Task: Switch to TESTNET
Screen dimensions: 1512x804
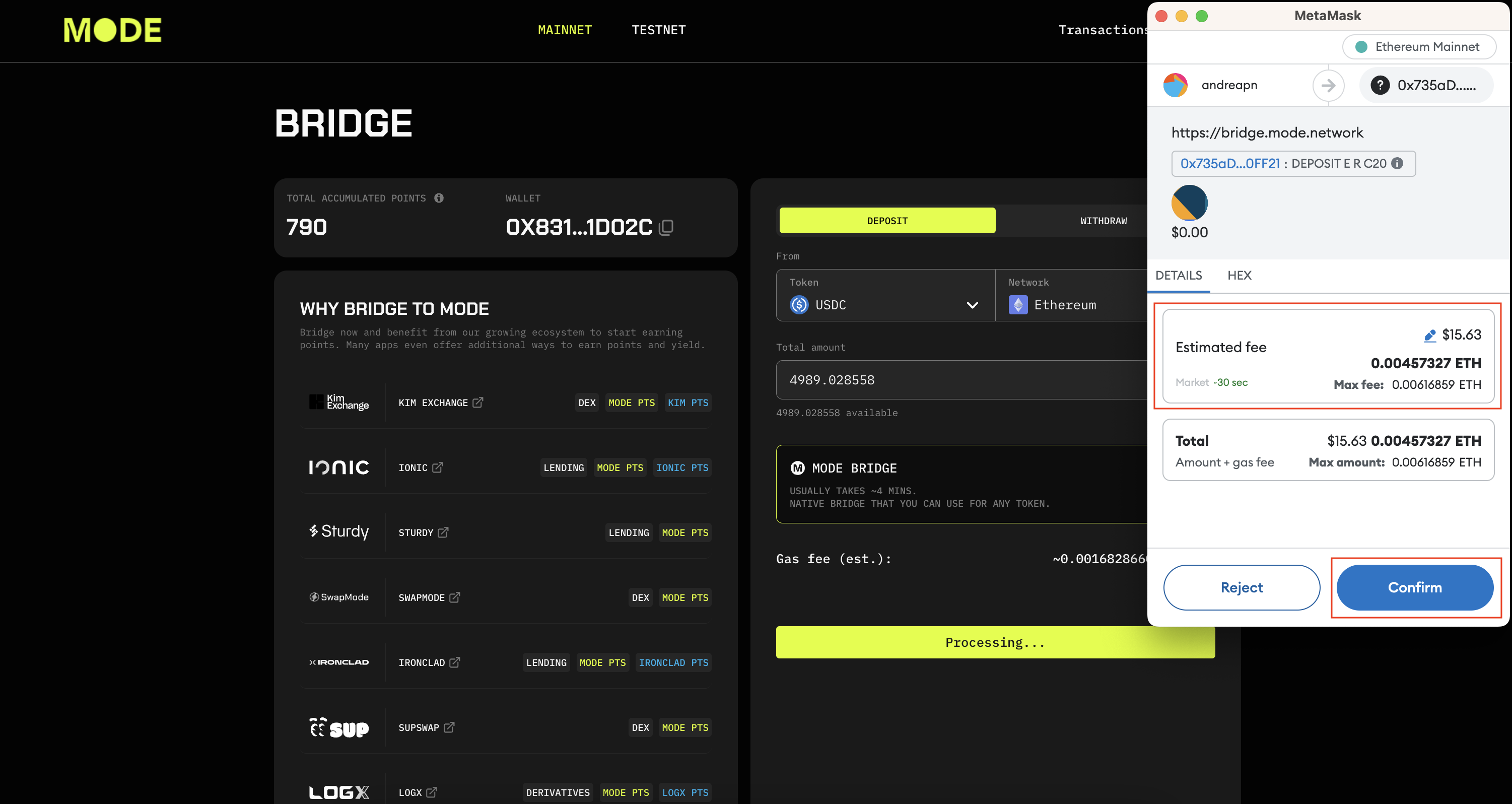Action: [659, 30]
